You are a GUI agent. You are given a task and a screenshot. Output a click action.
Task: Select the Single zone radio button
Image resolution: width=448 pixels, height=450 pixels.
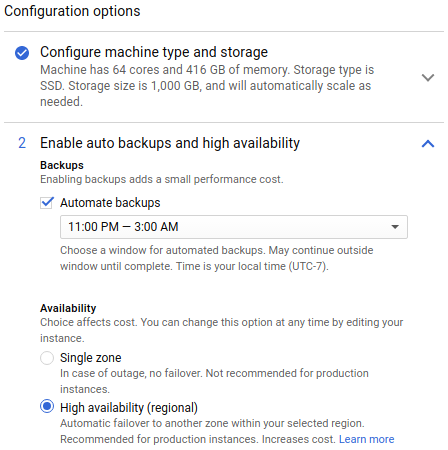(x=47, y=358)
